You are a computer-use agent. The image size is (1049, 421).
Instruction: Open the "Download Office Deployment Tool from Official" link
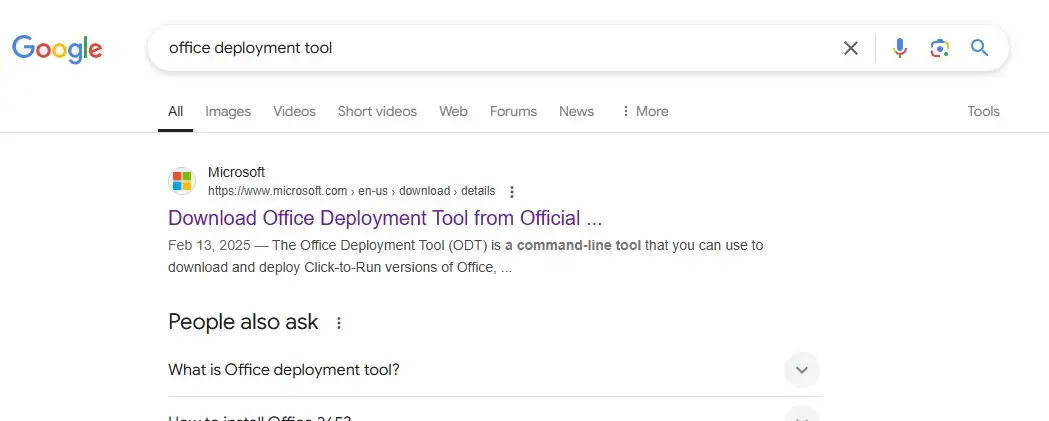(385, 218)
